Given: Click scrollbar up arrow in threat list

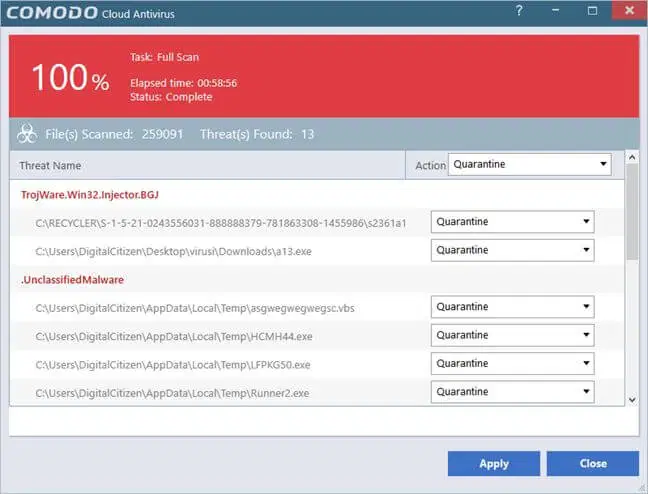Looking at the screenshot, I should pyautogui.click(x=632, y=157).
